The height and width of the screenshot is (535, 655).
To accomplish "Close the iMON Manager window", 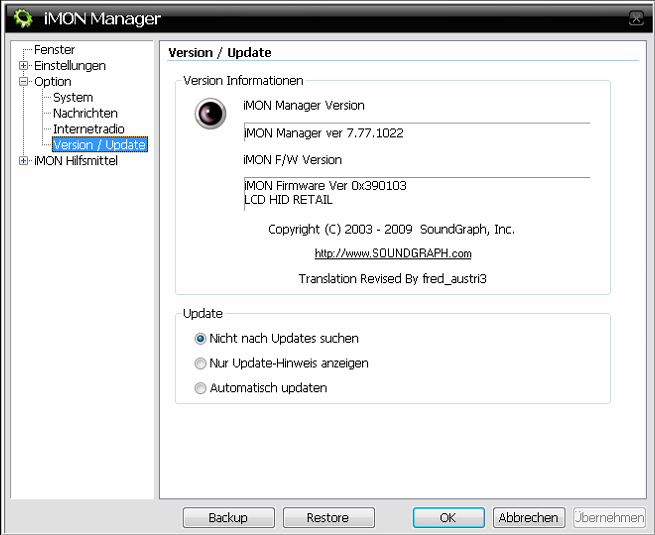I will tap(636, 19).
